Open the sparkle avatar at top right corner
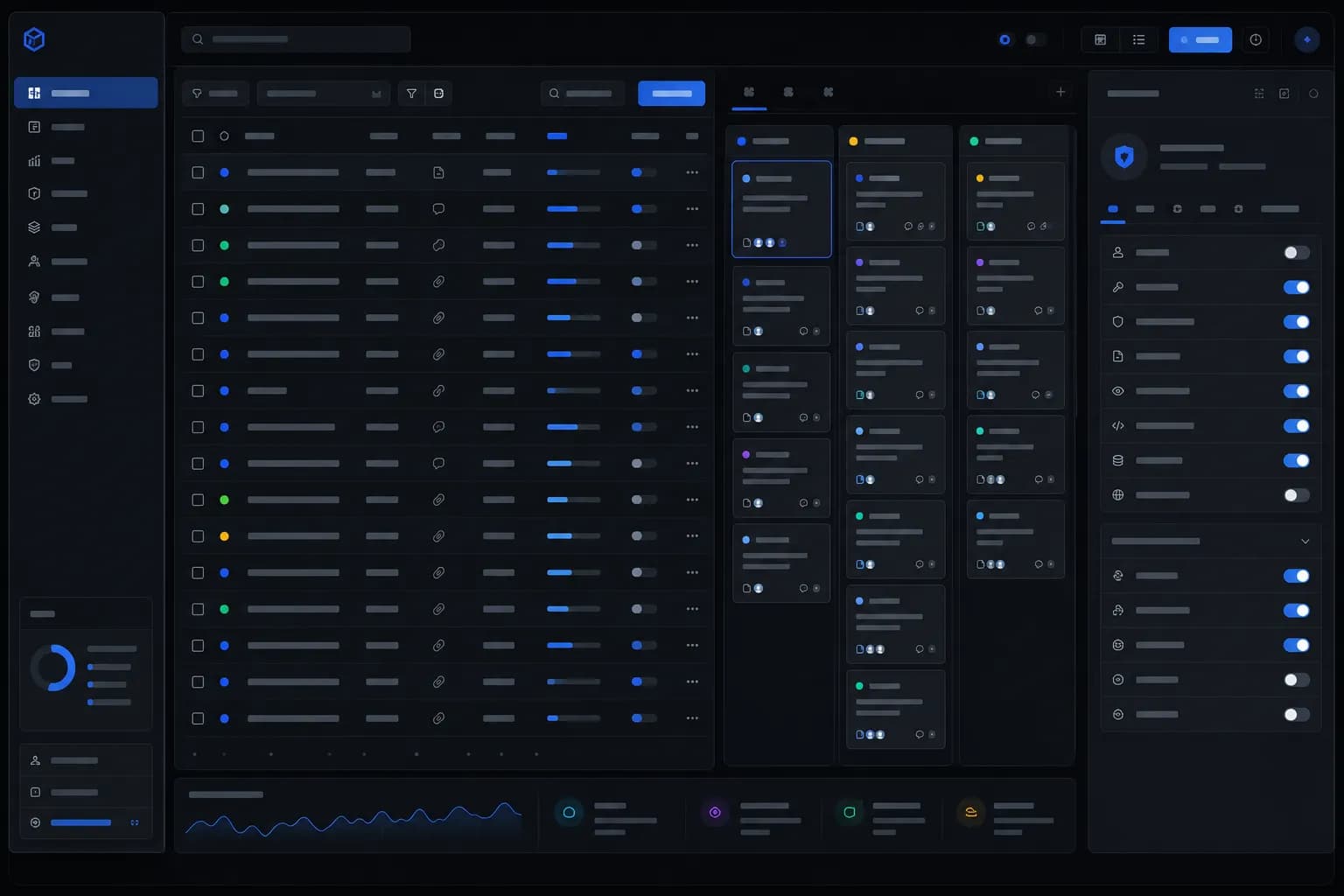The width and height of the screenshot is (1344, 896). click(x=1307, y=39)
